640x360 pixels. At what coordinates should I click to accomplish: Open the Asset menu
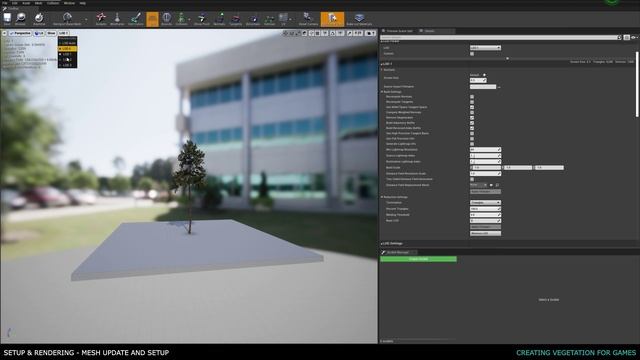(26, 3)
